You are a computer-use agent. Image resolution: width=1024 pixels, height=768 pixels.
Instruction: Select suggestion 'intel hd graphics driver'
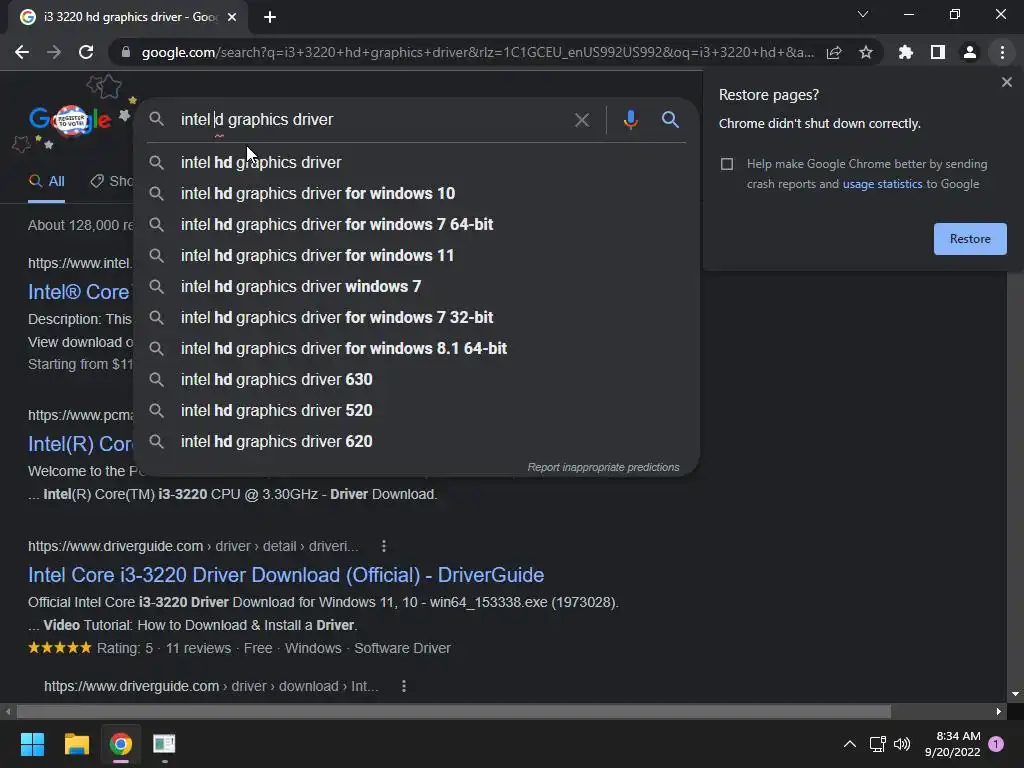click(x=417, y=162)
